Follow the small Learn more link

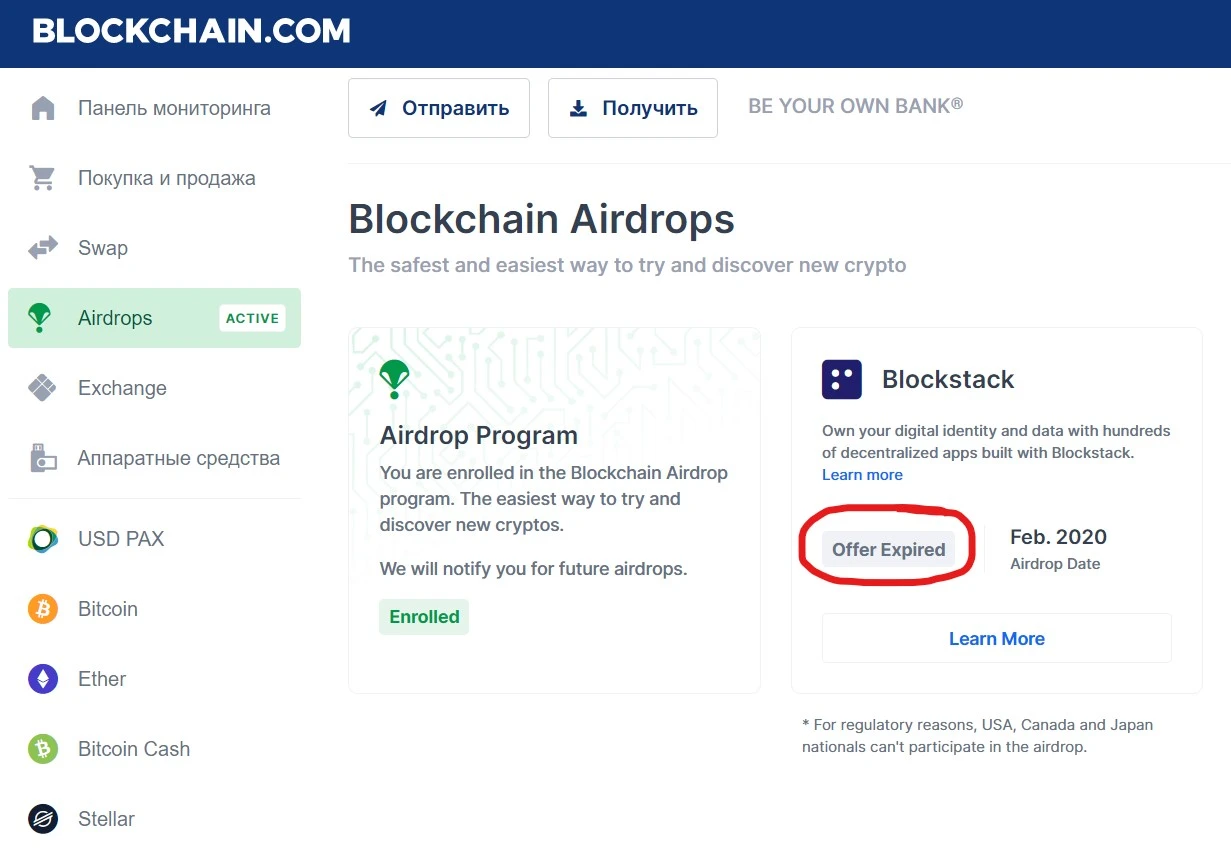coord(862,475)
